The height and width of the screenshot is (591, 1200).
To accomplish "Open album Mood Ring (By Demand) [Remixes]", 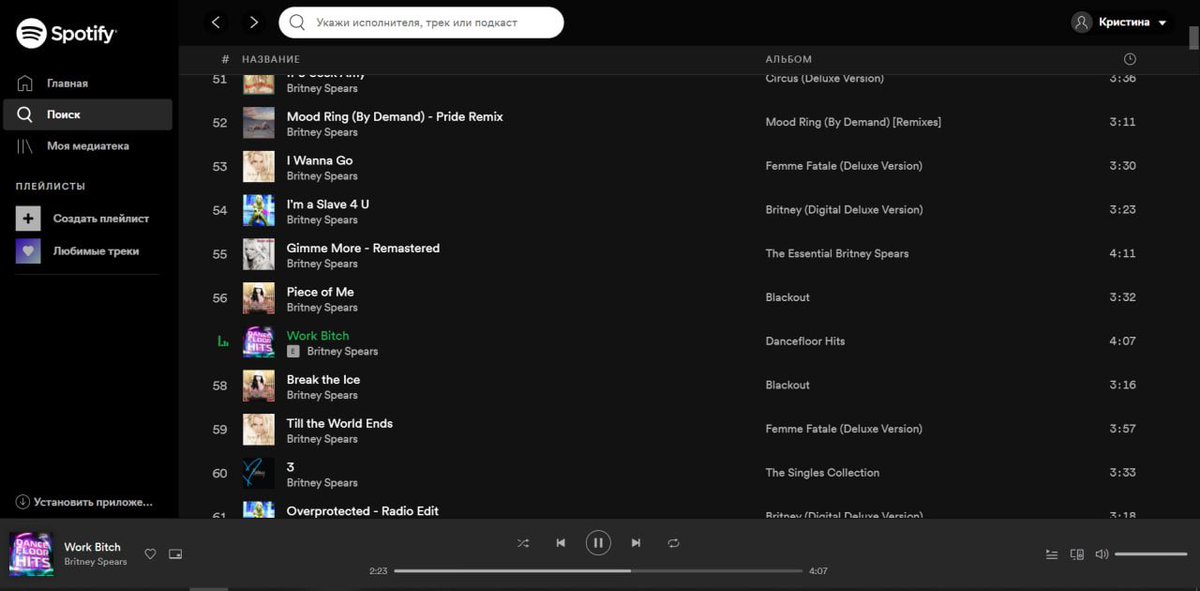I will 853,122.
